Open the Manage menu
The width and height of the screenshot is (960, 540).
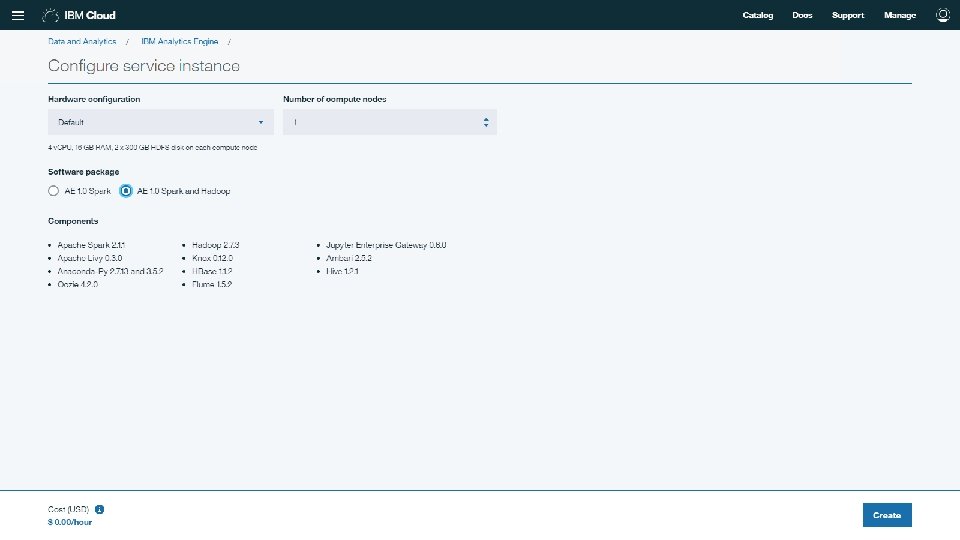click(899, 15)
